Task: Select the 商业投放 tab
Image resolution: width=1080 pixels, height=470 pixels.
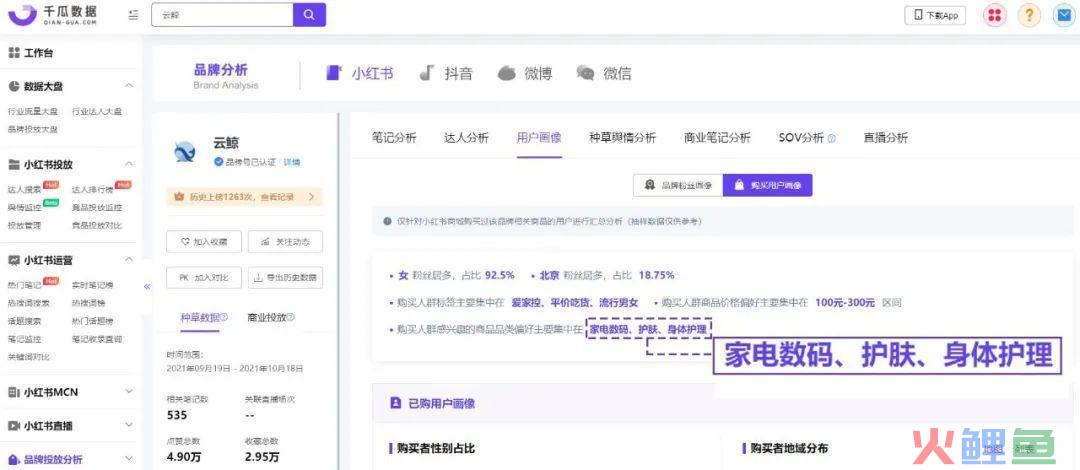Action: click(267, 318)
